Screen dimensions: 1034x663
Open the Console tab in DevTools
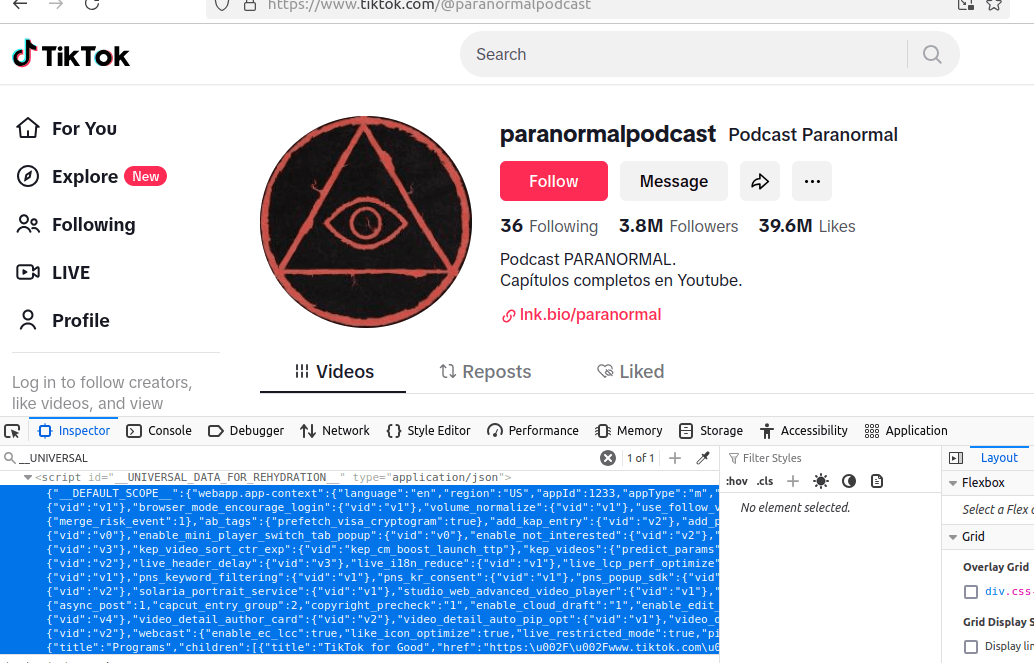[x=159, y=431]
